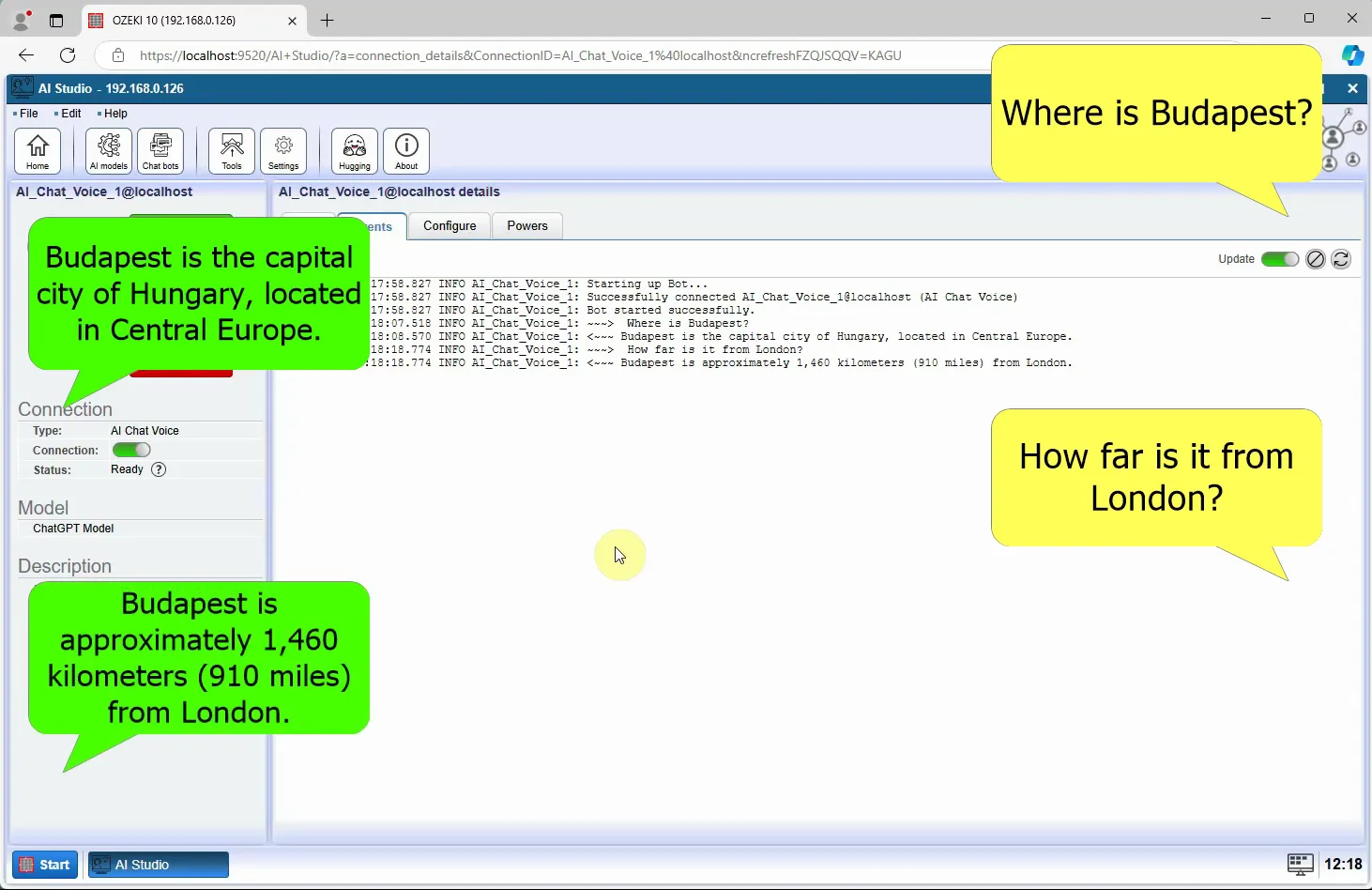Click the user network icon at top right
The image size is (1372, 890).
[x=1344, y=139]
